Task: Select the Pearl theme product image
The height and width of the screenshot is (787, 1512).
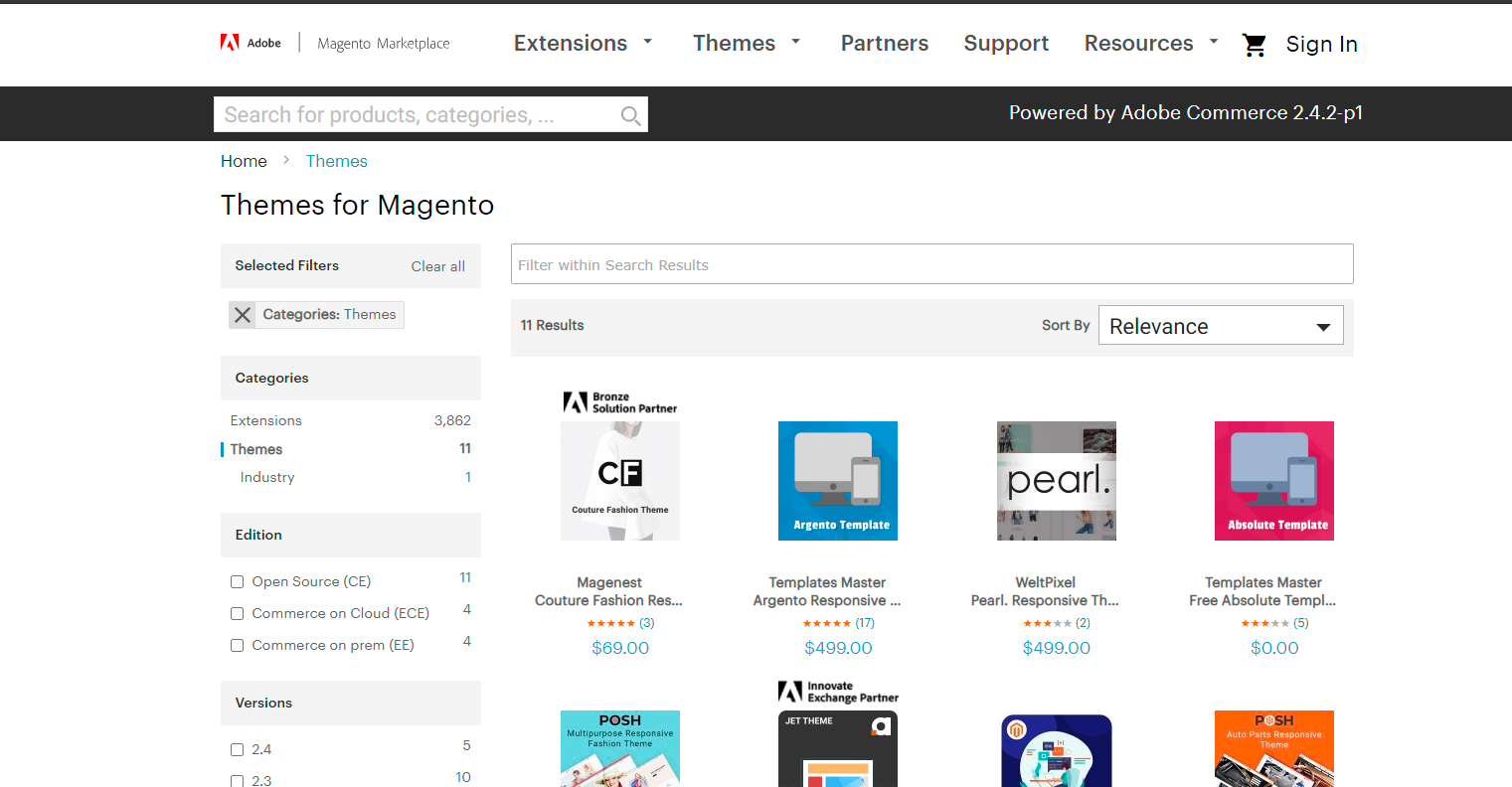Action: pos(1056,481)
